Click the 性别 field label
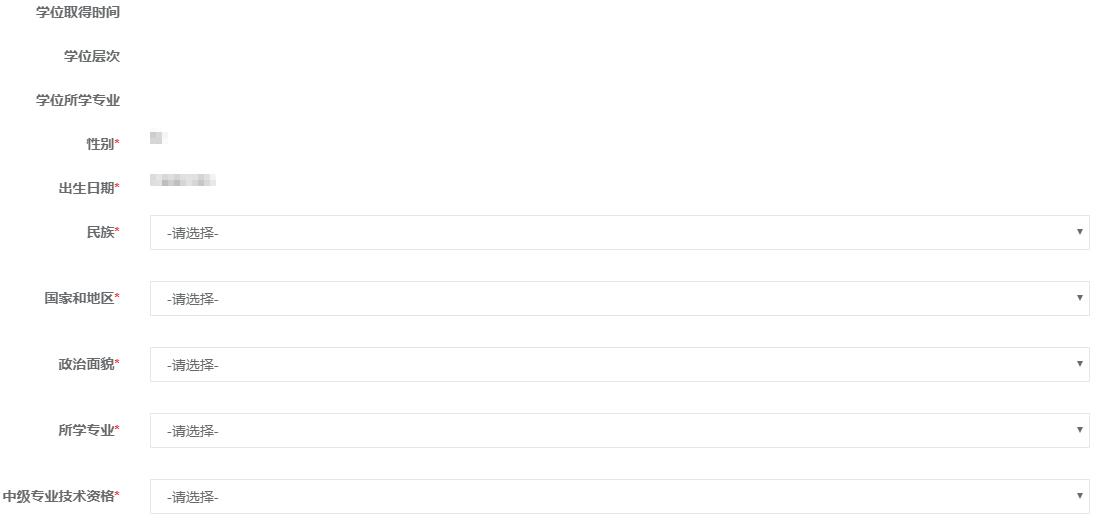The image size is (1098, 520). tap(101, 144)
